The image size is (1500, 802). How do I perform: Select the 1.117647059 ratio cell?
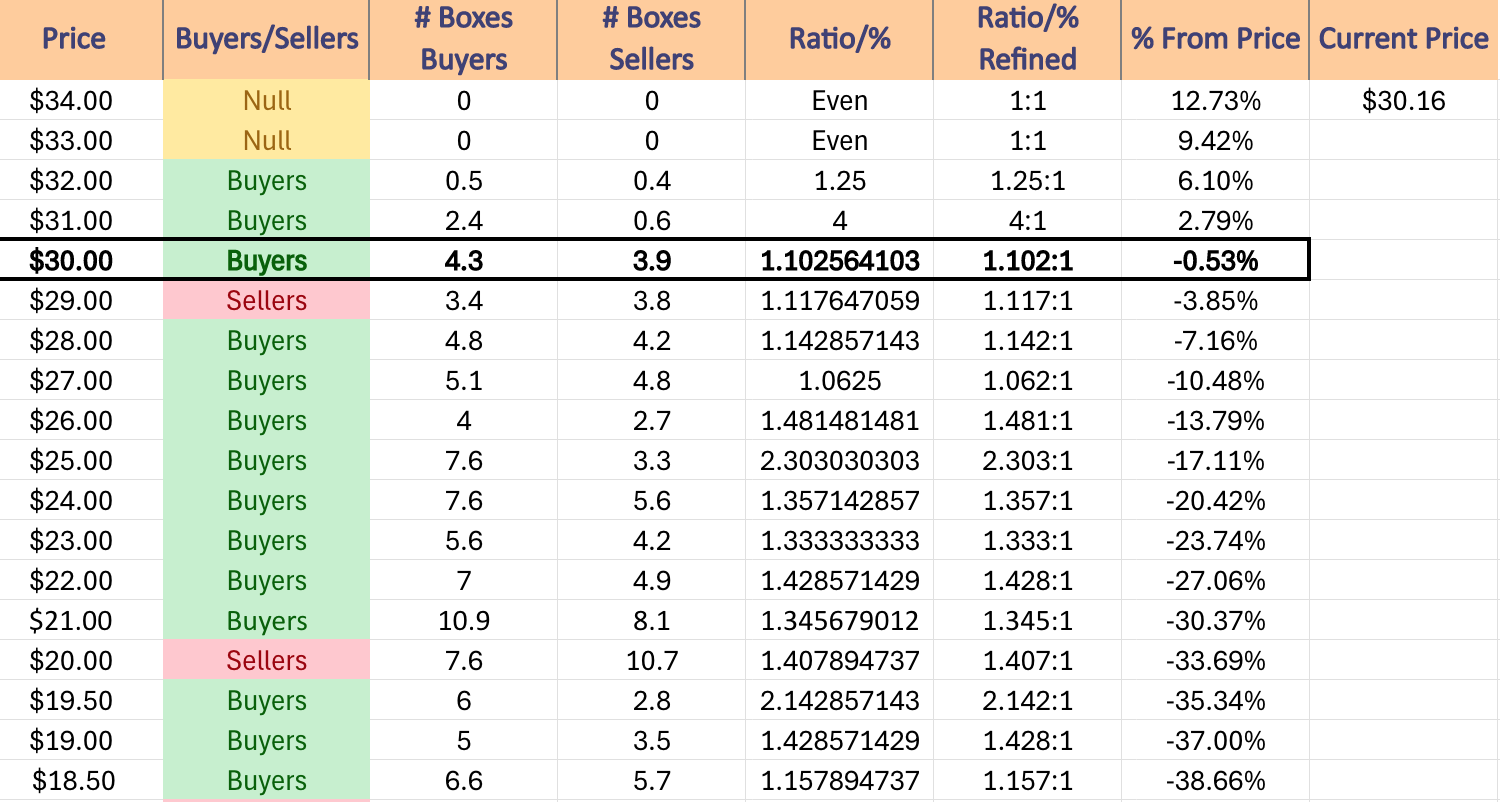tap(839, 300)
